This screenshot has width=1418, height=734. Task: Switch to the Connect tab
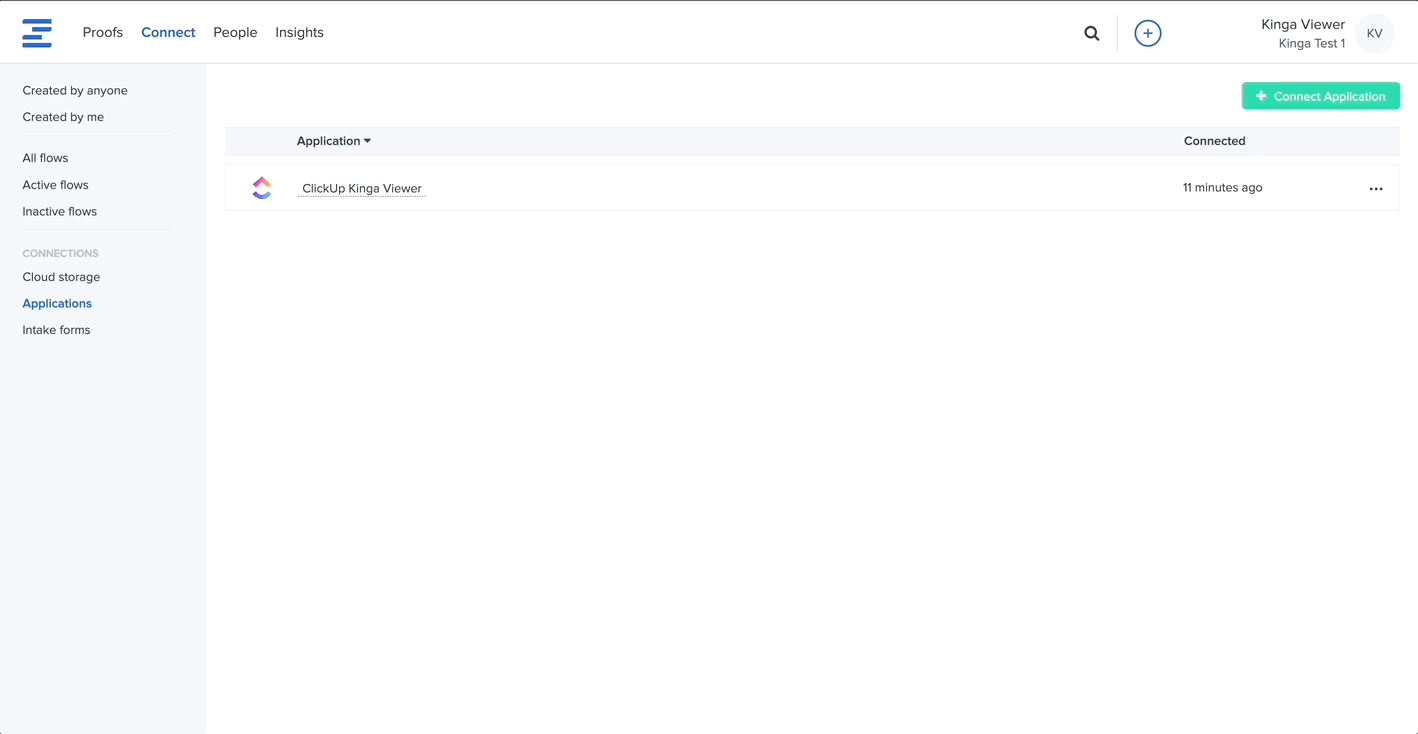tap(168, 32)
